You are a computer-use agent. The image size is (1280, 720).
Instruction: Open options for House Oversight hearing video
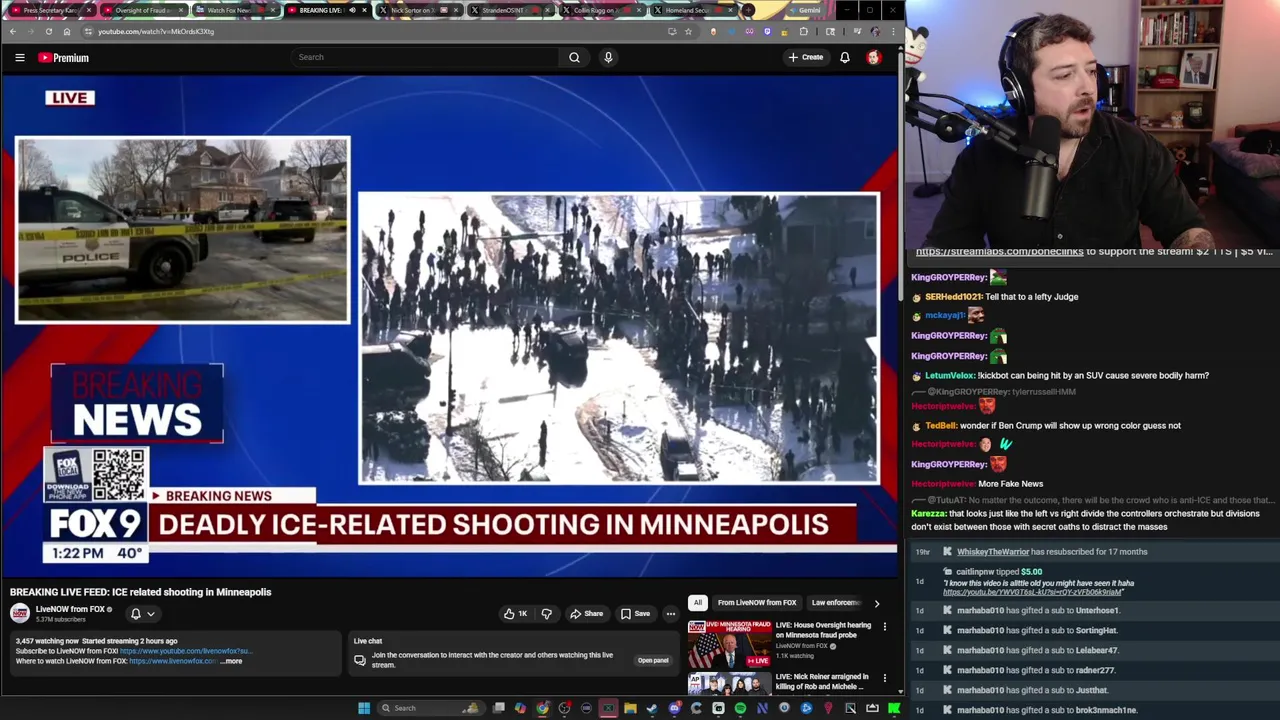click(884, 627)
